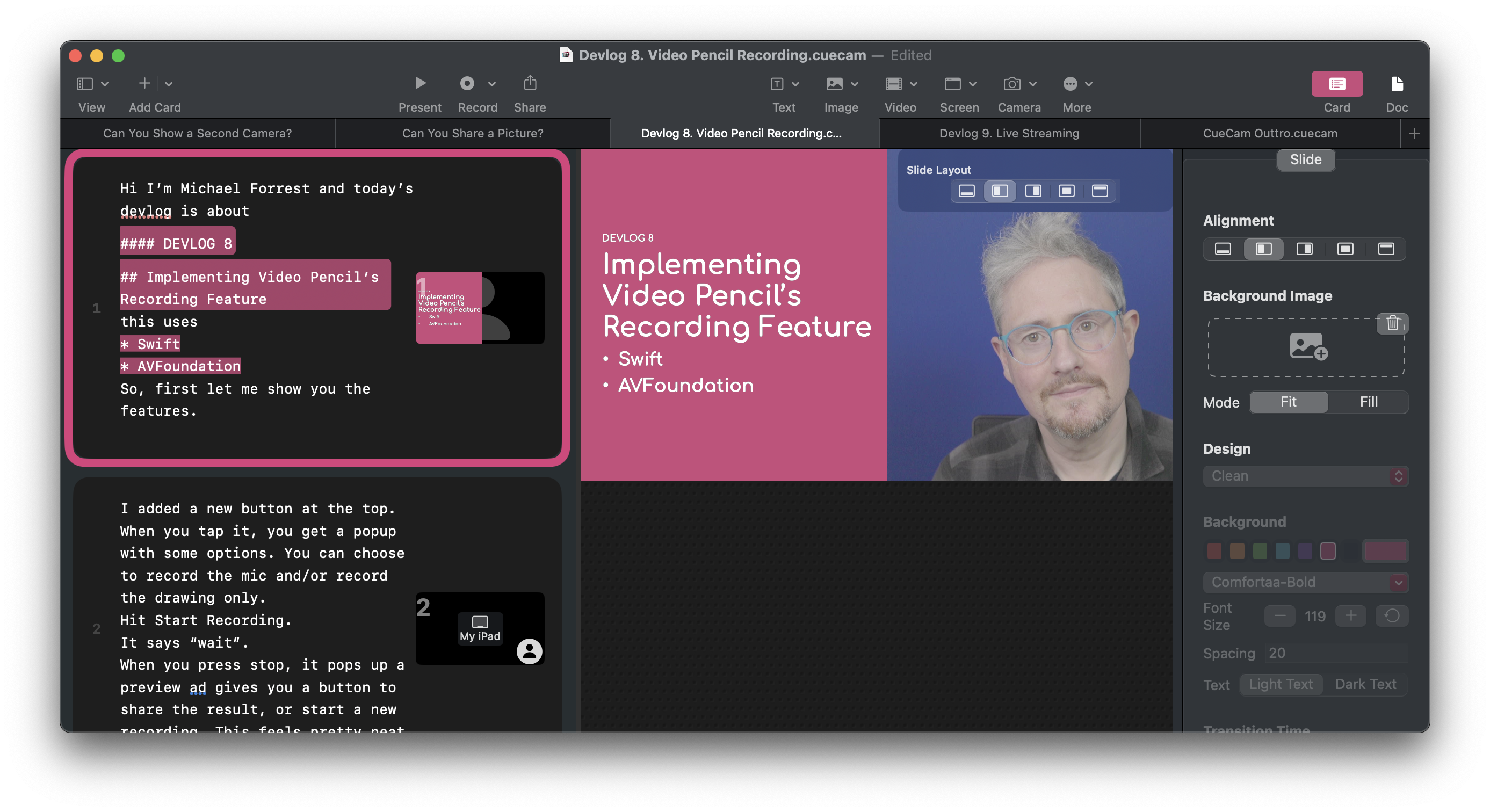This screenshot has height=812, width=1490.
Task: Click the Video filmstrip icon
Action: point(894,84)
